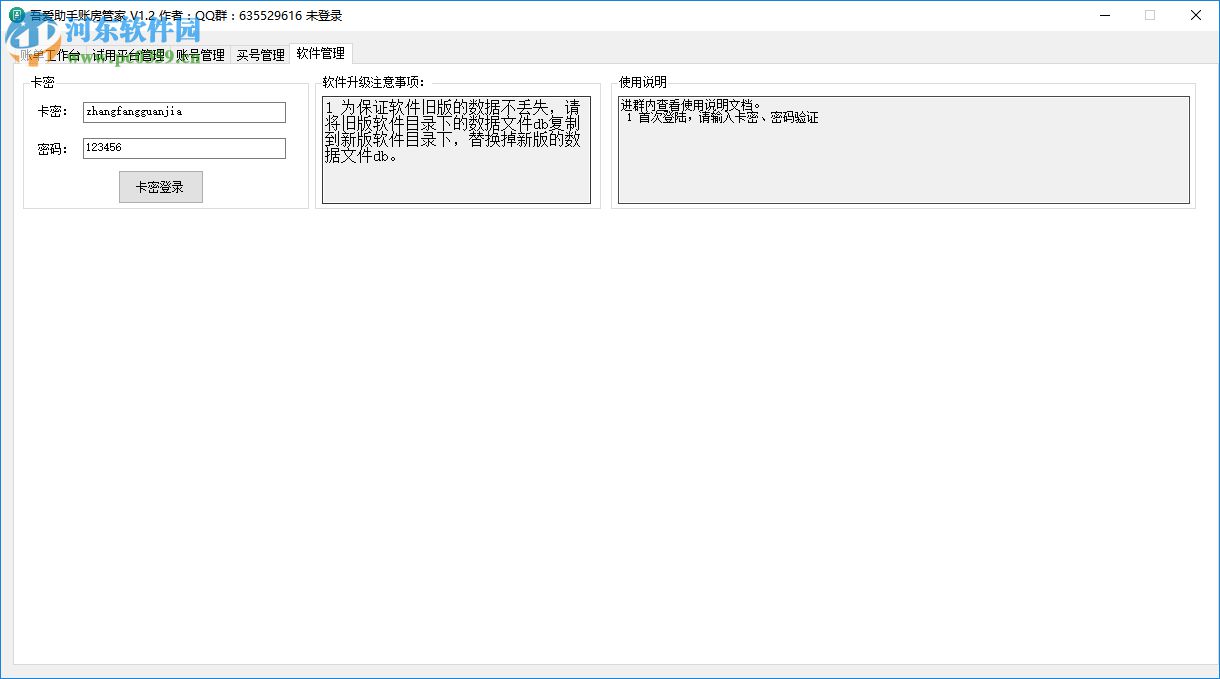
Task: Activate the 软件管理 tab
Action: coord(320,55)
